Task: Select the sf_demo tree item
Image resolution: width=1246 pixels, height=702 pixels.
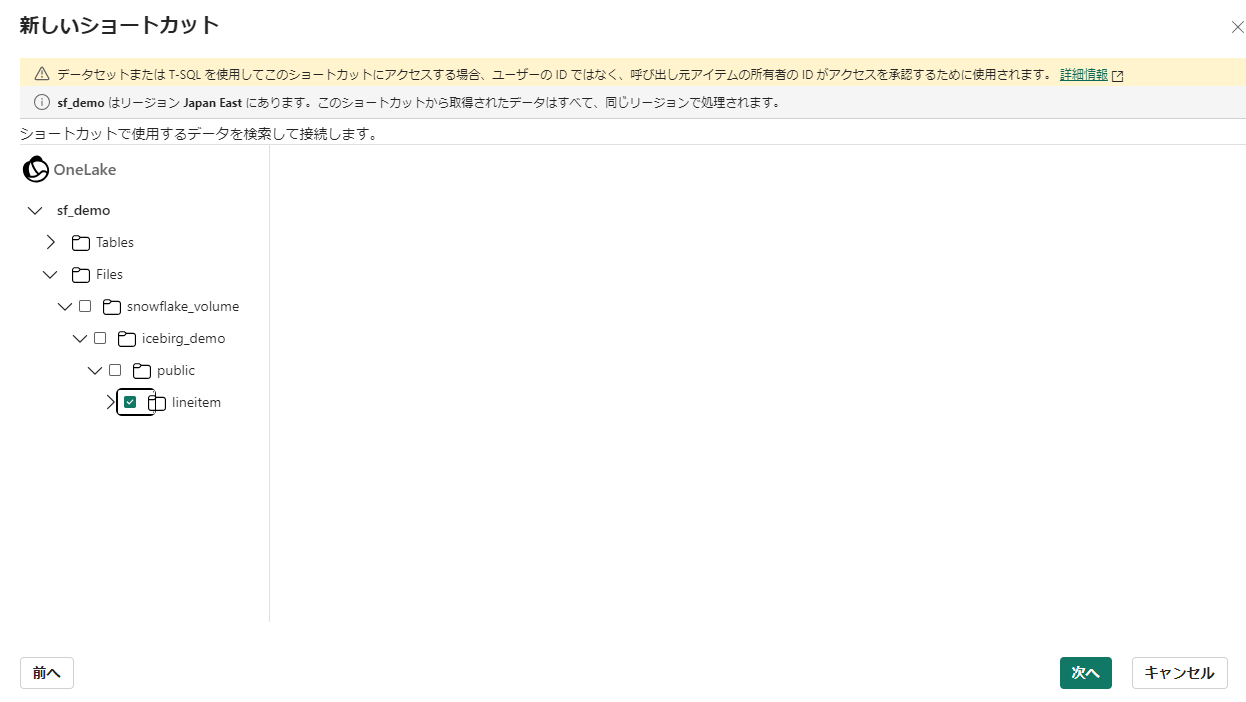Action: [x=82, y=210]
